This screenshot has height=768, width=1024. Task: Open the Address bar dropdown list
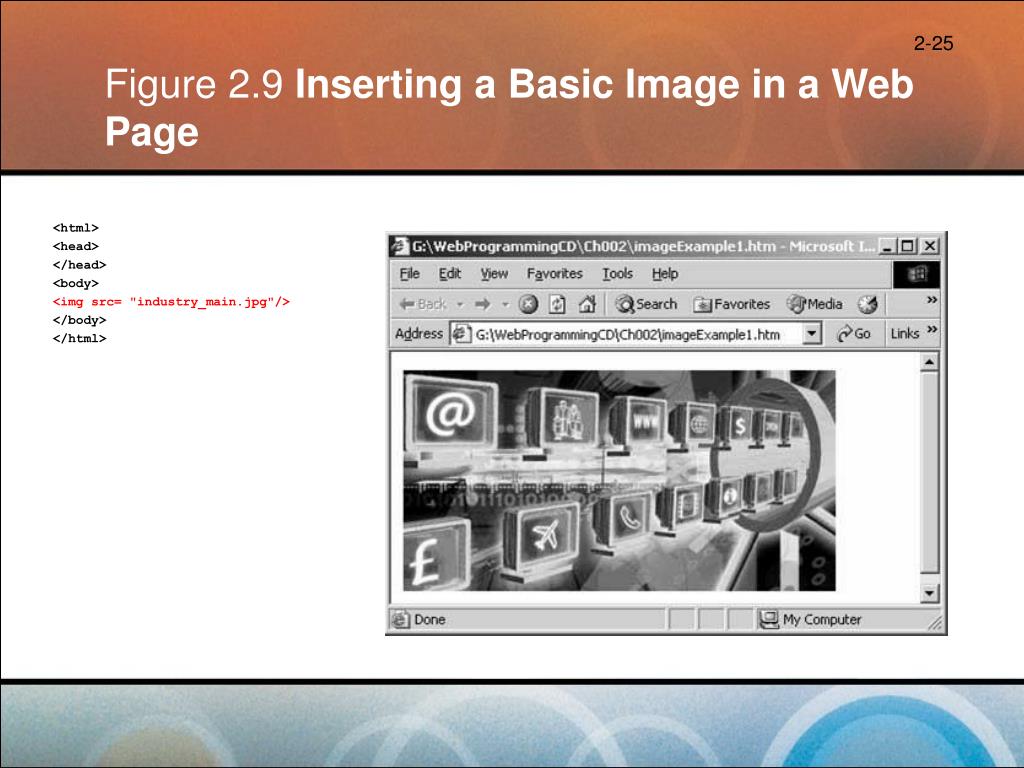coord(811,334)
